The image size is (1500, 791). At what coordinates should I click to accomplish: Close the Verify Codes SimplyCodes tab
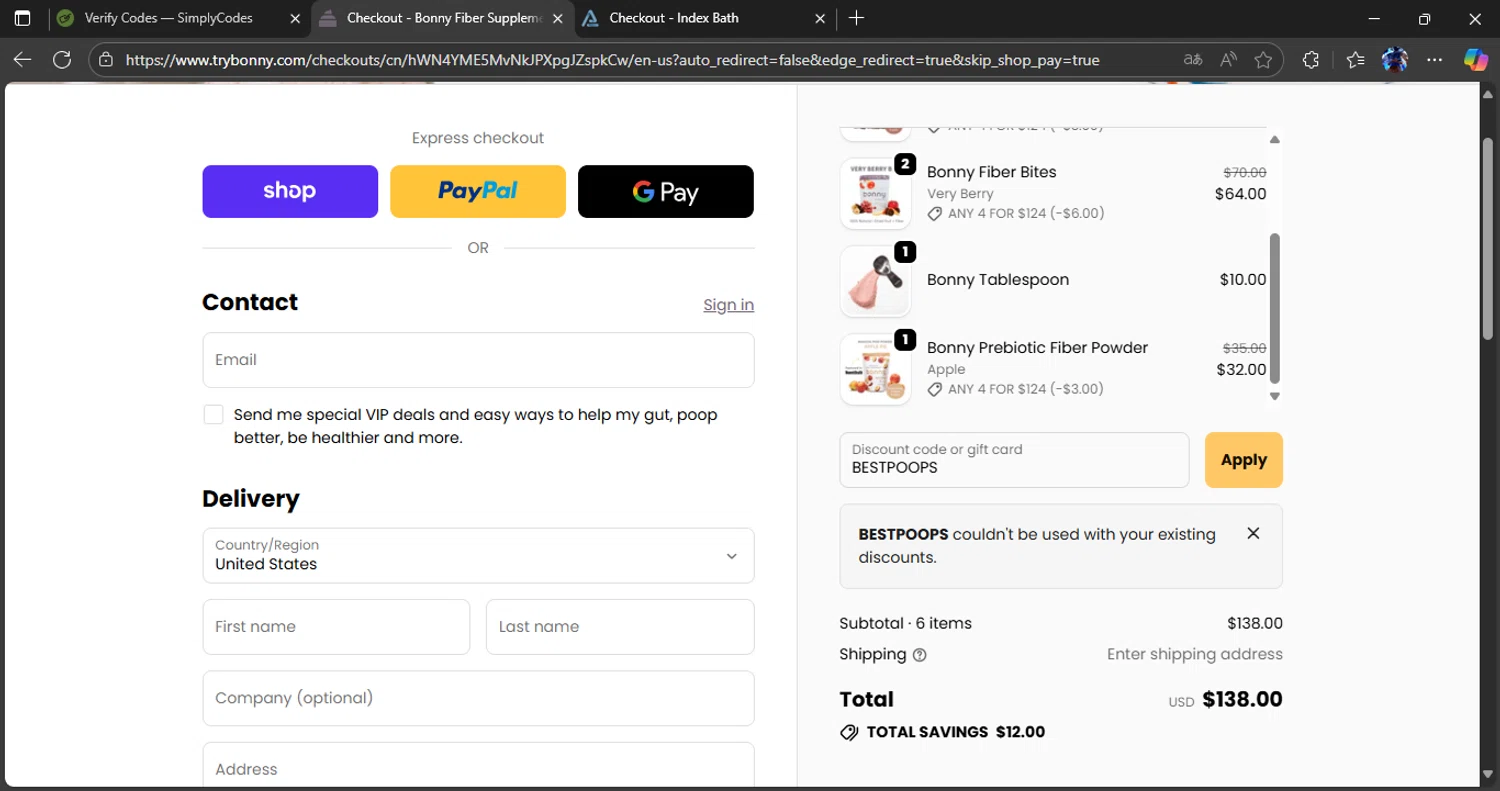[x=295, y=18]
